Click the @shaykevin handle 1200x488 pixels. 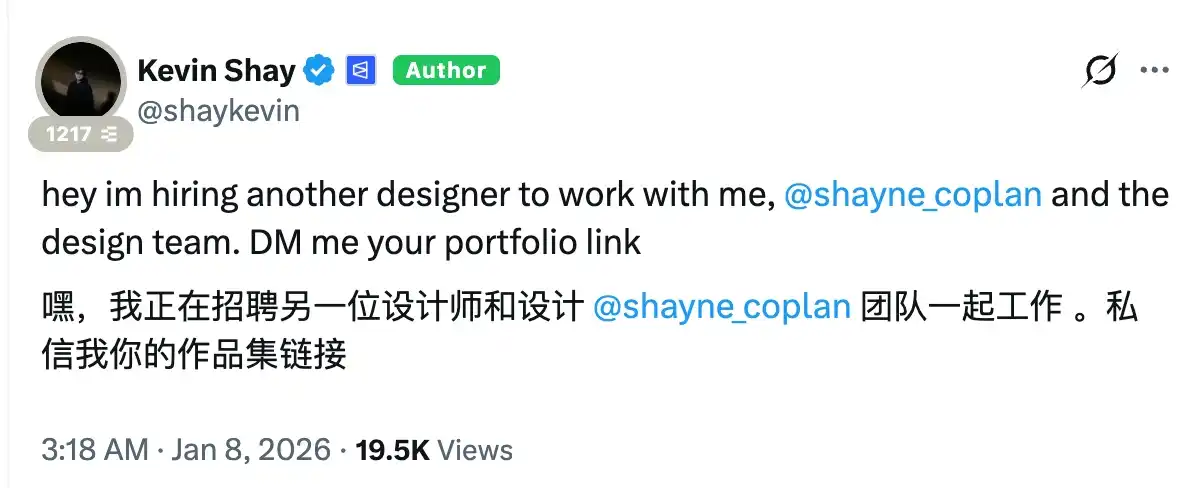click(x=217, y=110)
